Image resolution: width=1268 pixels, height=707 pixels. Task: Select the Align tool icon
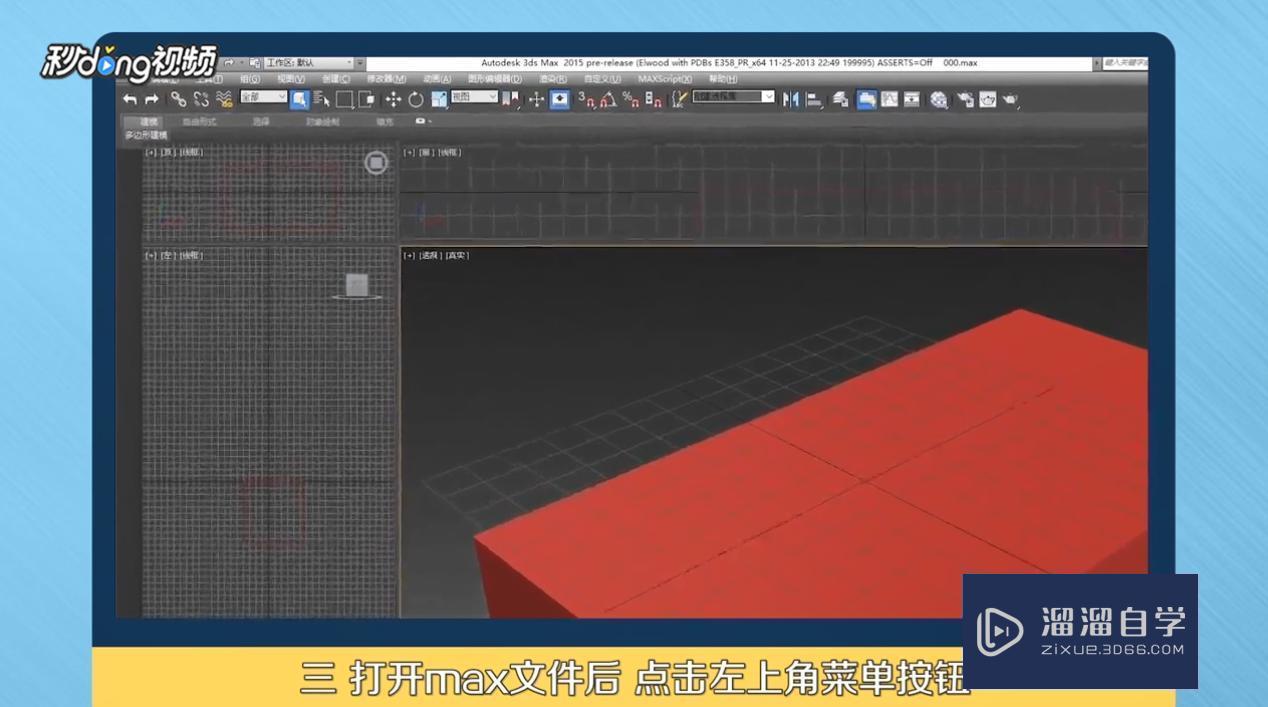813,99
